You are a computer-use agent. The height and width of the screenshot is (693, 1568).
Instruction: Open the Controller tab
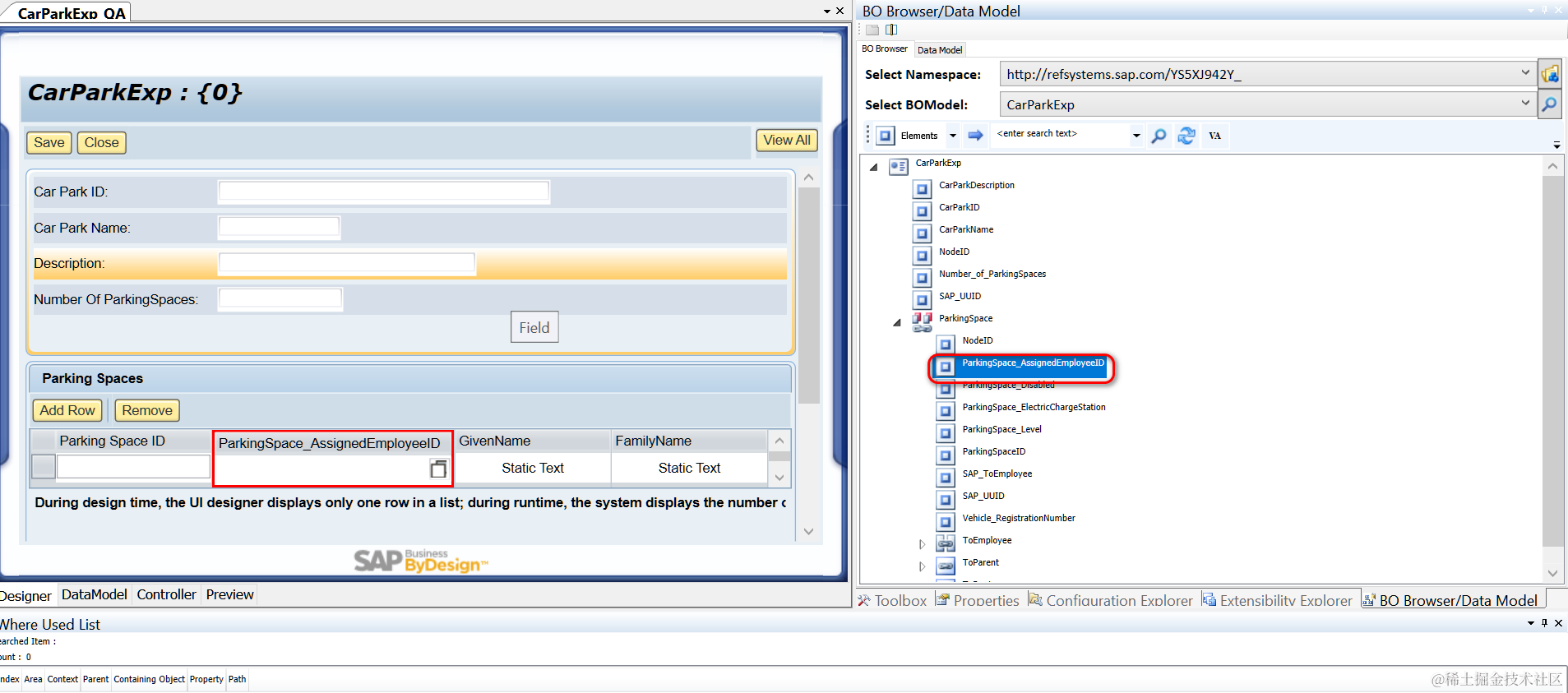166,594
